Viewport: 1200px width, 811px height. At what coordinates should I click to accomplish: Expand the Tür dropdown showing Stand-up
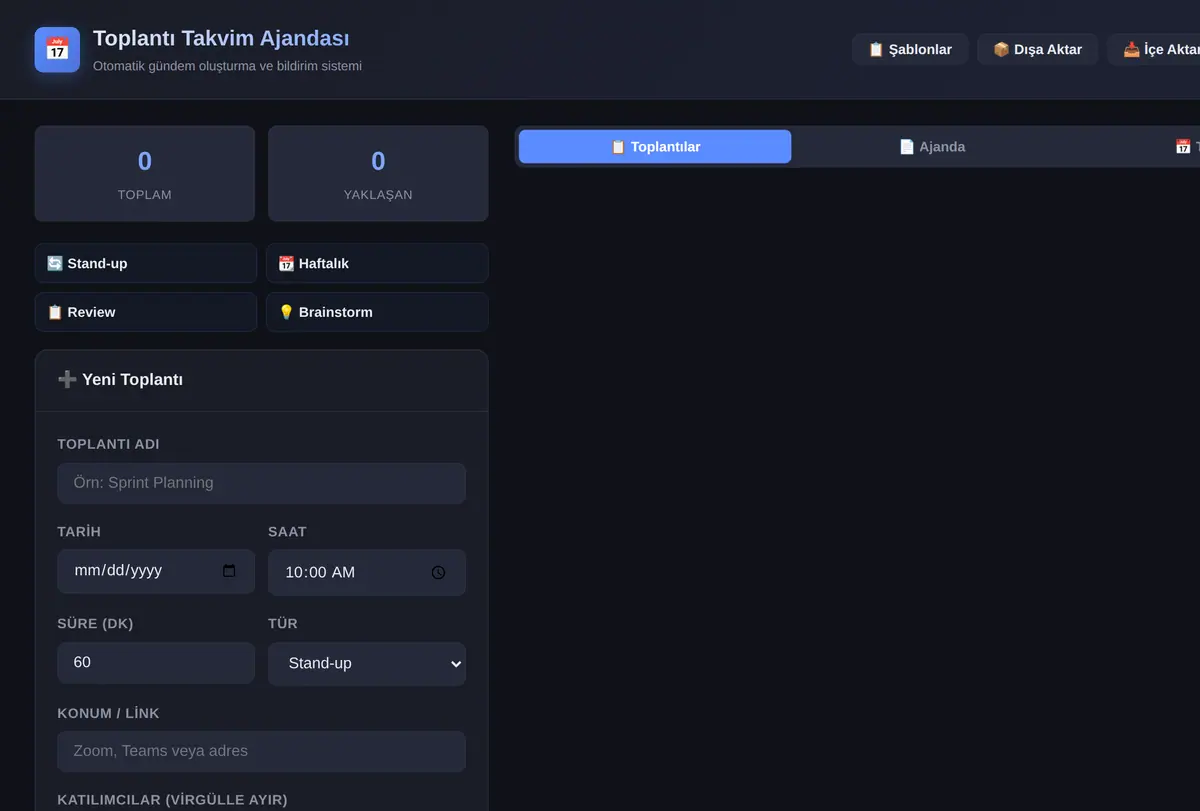point(367,663)
